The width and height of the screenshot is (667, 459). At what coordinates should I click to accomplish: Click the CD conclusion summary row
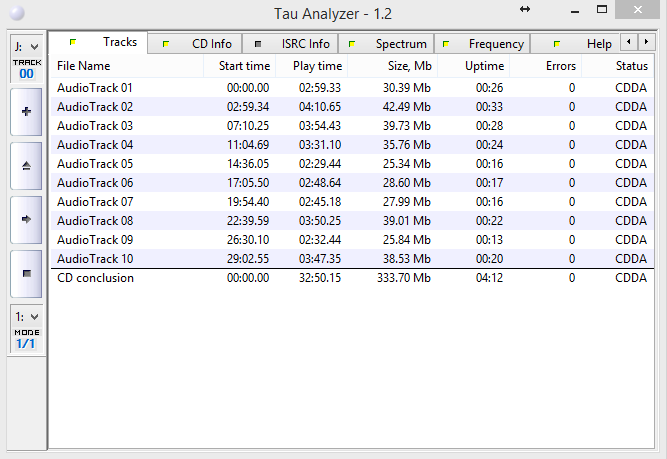[x=352, y=278]
